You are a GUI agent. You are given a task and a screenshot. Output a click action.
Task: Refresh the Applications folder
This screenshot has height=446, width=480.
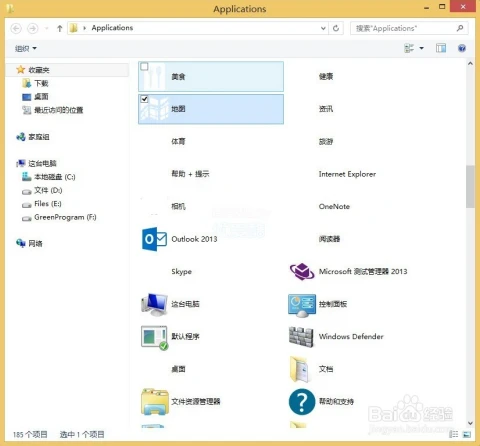[336, 28]
